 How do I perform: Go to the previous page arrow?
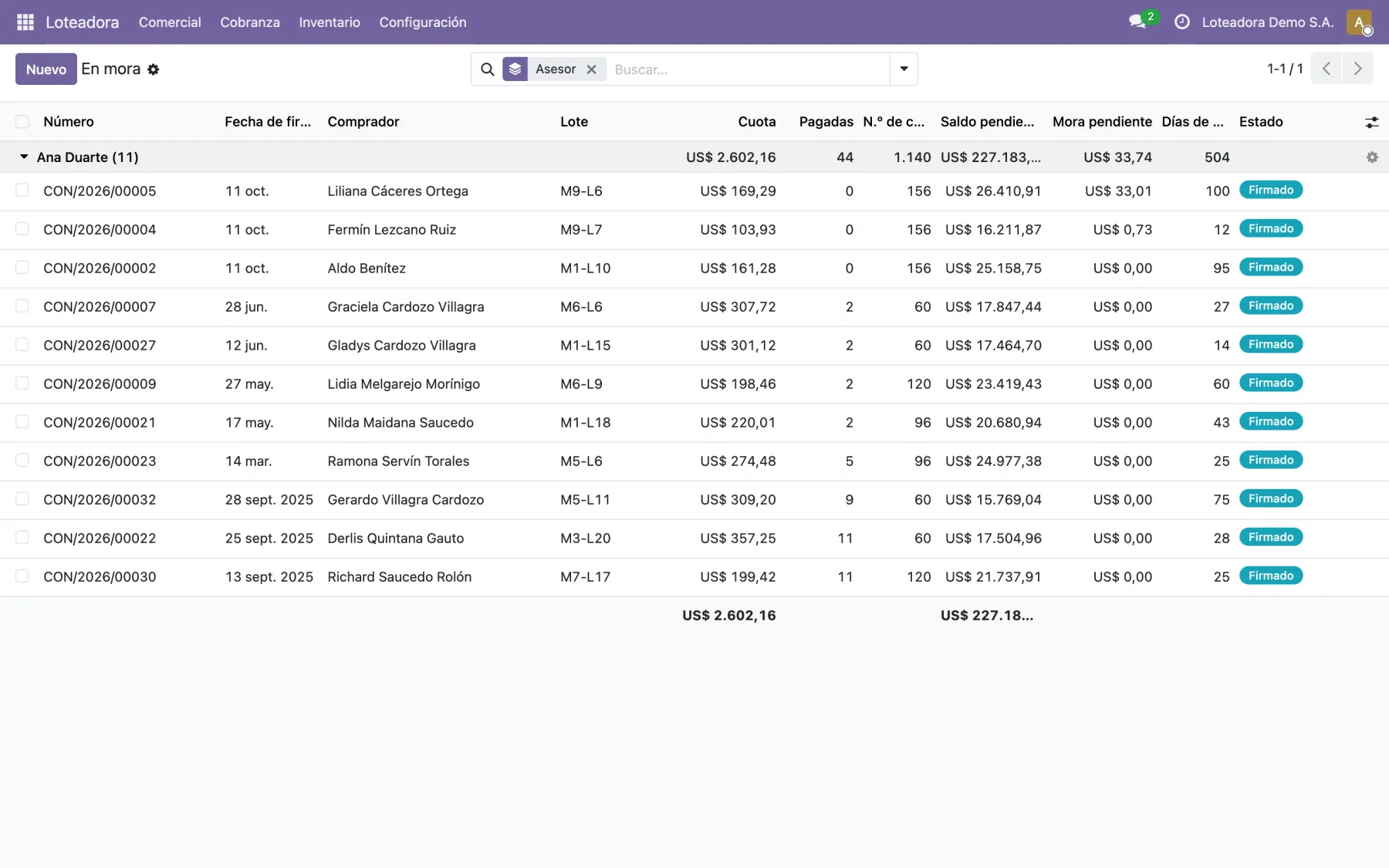point(1326,69)
